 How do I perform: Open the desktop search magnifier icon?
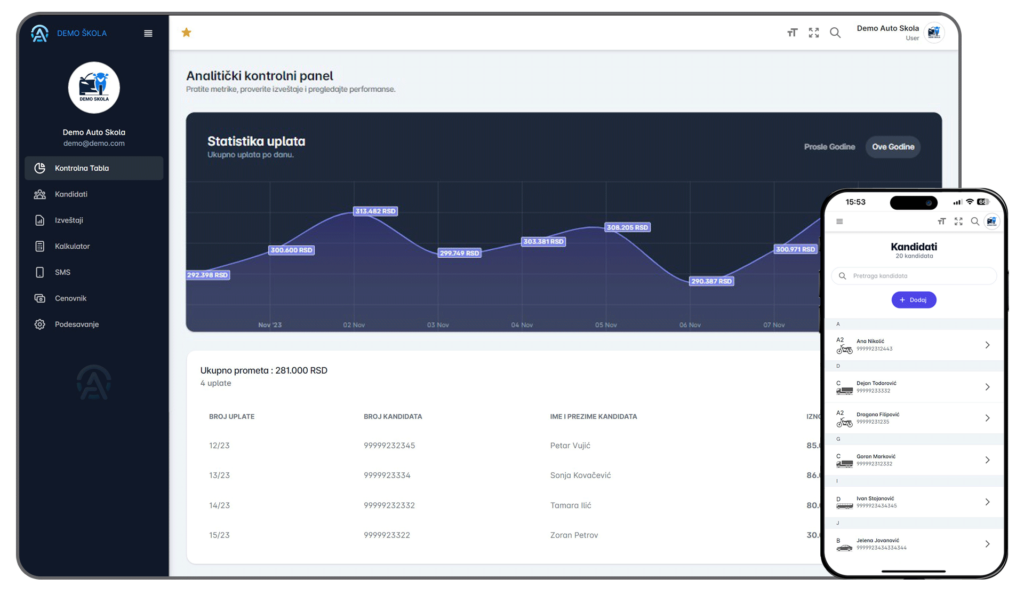pyautogui.click(x=835, y=33)
